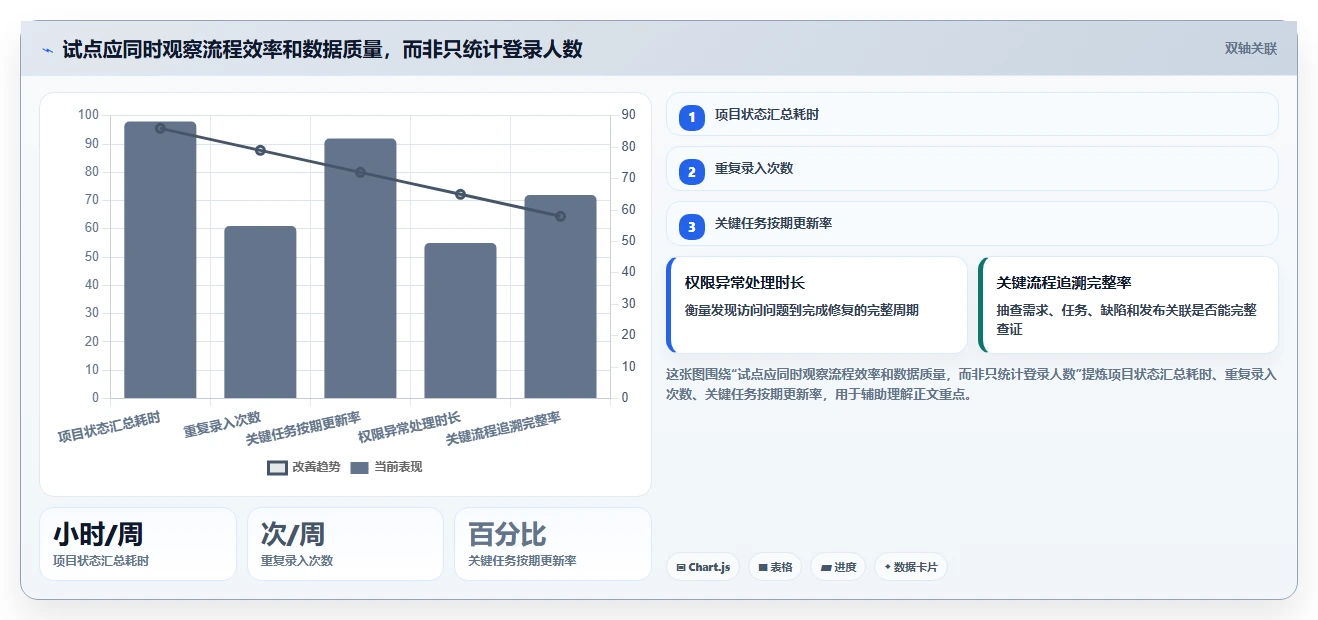Click the 表格 tag icon
The height and width of the screenshot is (620, 1318).
pyautogui.click(x=763, y=567)
